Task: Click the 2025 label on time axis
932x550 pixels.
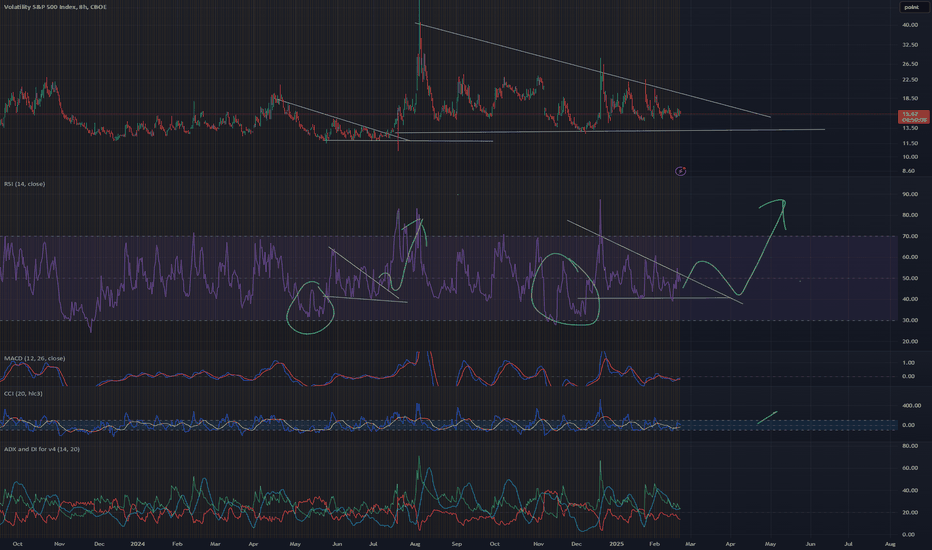Action: pyautogui.click(x=616, y=543)
